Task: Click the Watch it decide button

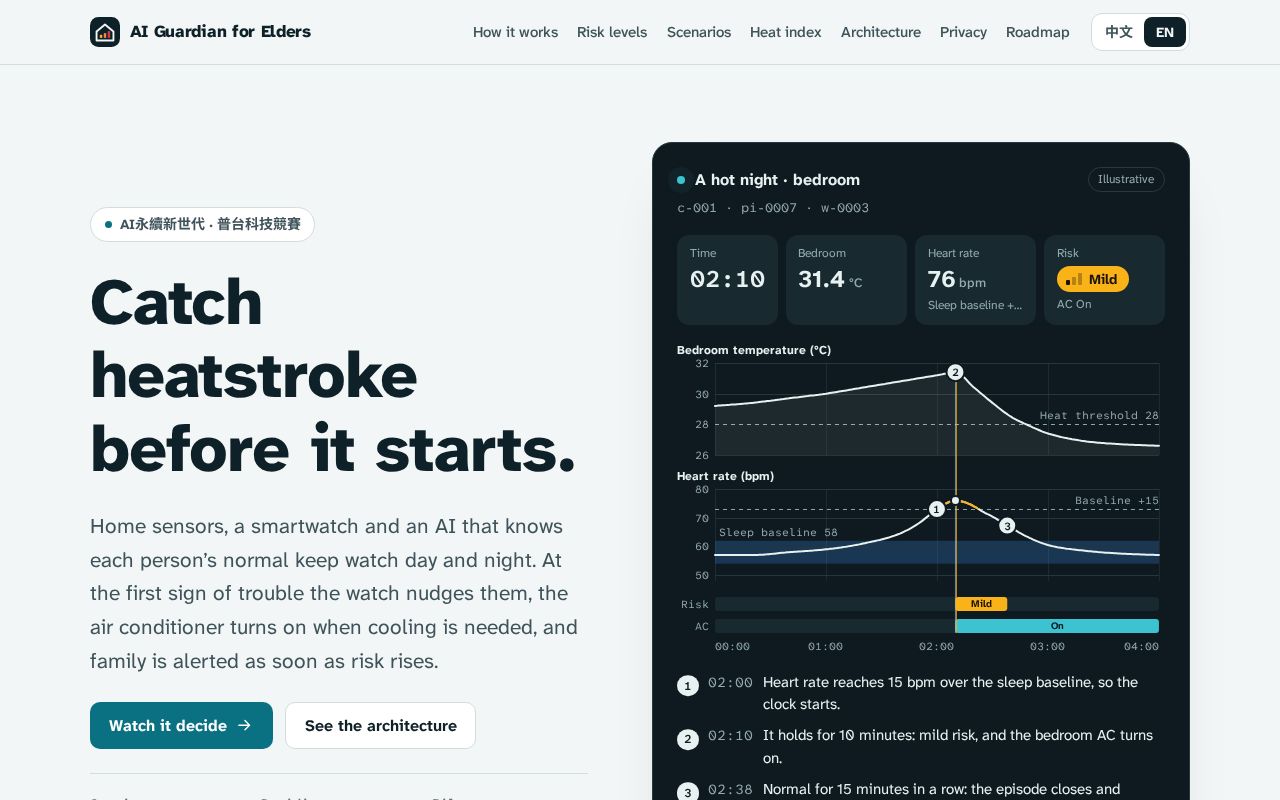Action: click(x=181, y=725)
